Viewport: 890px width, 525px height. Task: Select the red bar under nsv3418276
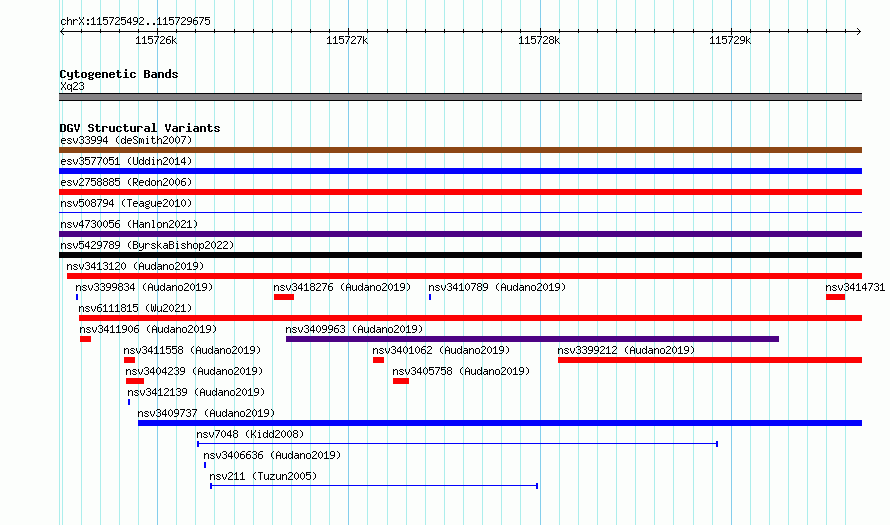click(x=284, y=297)
